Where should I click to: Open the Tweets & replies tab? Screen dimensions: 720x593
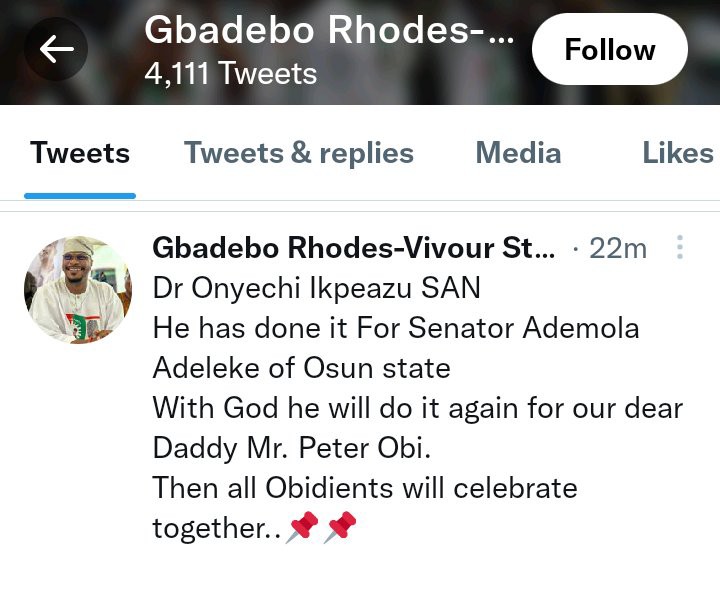click(x=299, y=153)
